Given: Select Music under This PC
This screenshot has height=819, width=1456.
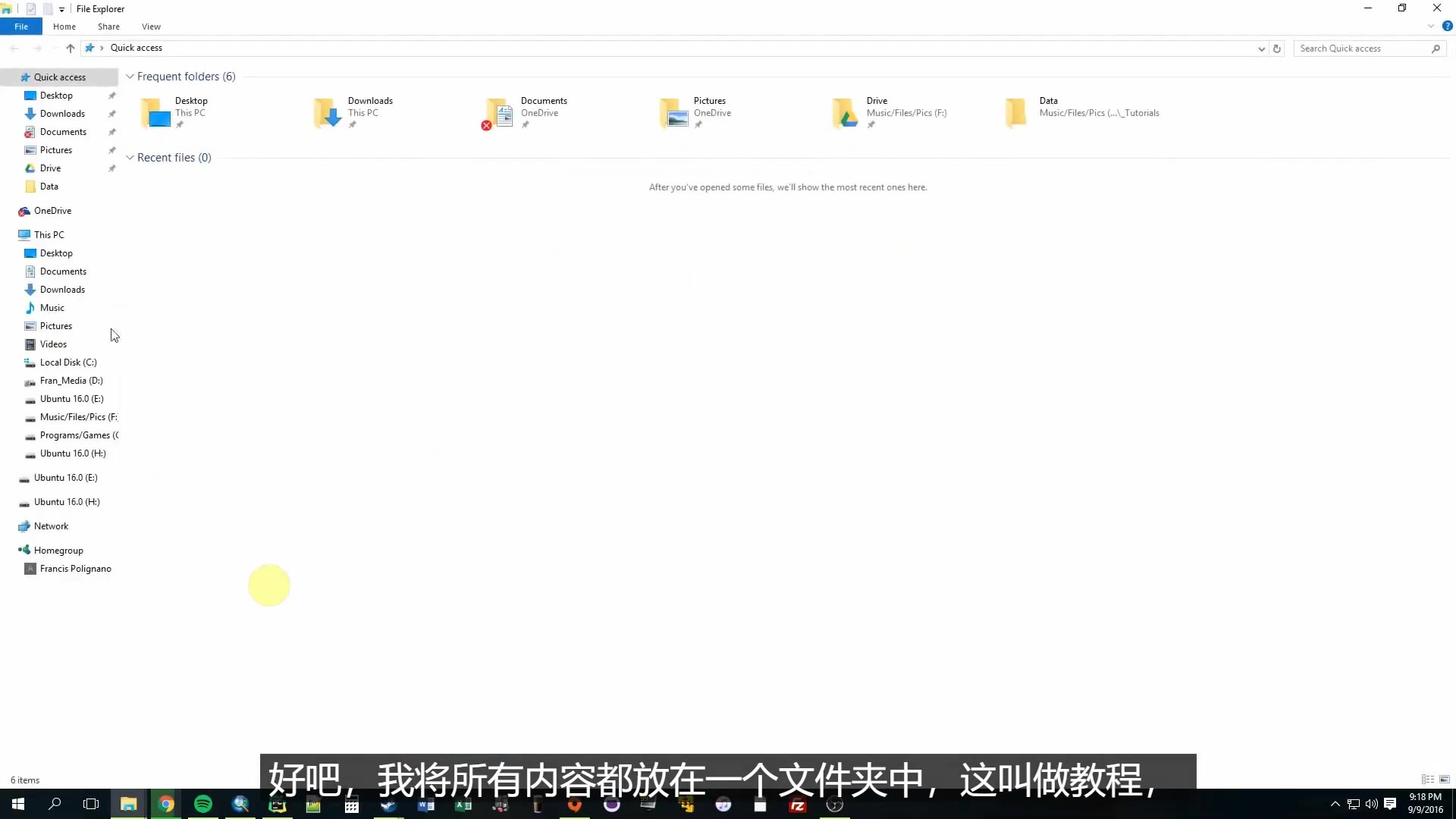Looking at the screenshot, I should 52,308.
